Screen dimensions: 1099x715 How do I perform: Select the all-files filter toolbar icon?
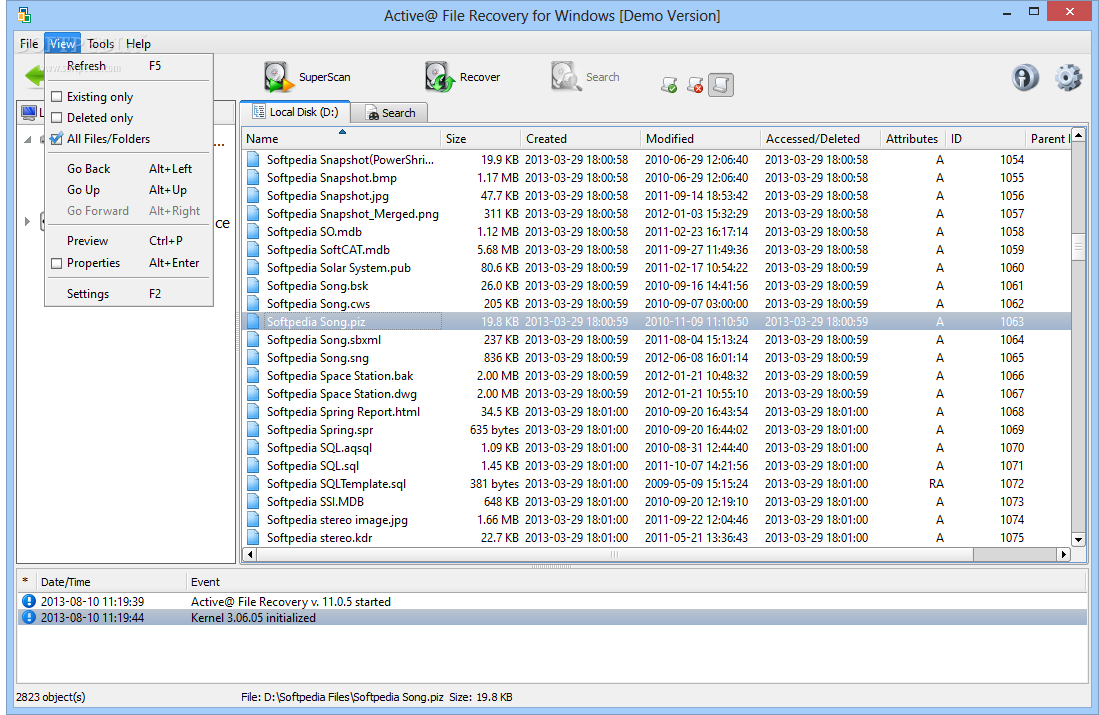[x=721, y=85]
